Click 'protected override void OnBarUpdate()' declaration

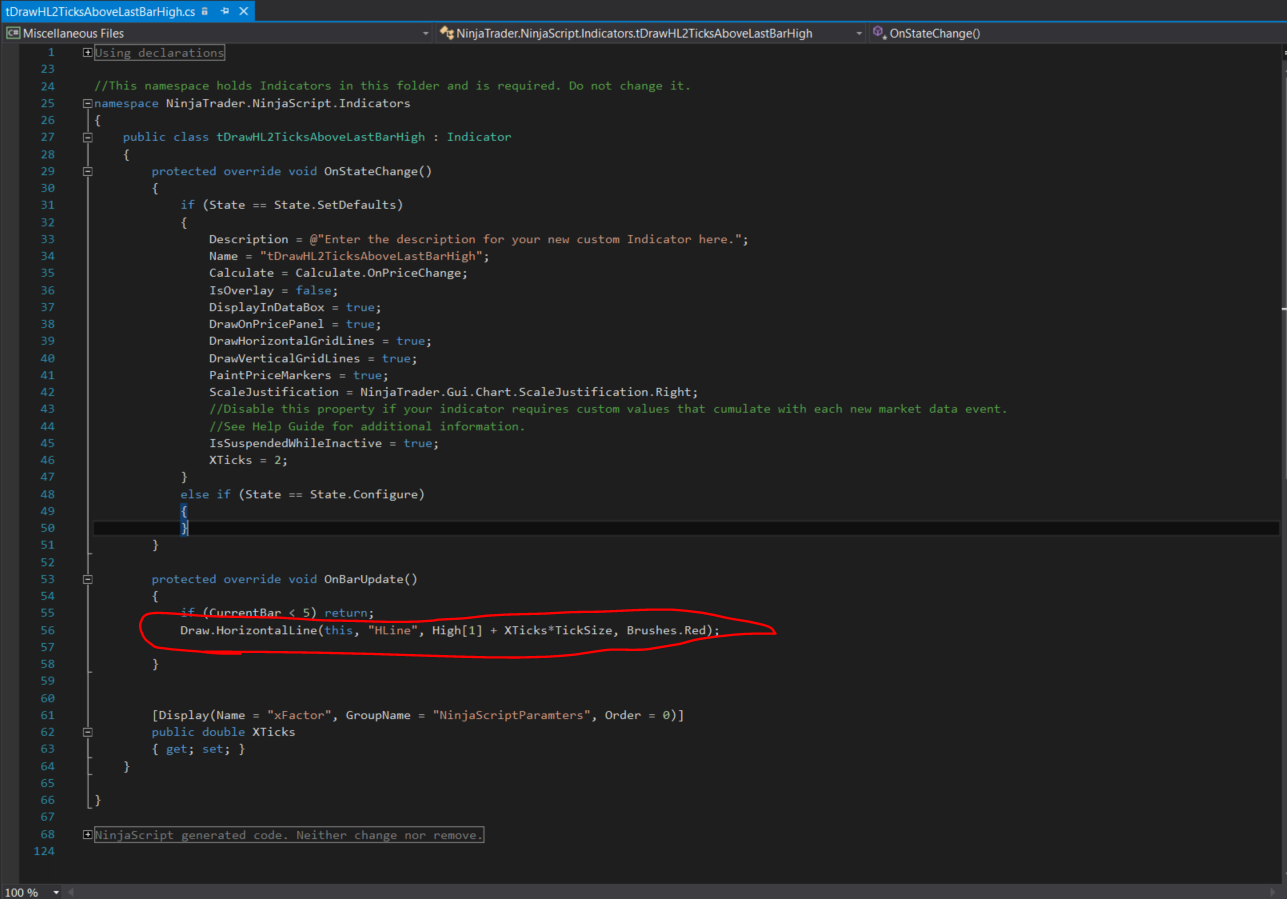285,579
